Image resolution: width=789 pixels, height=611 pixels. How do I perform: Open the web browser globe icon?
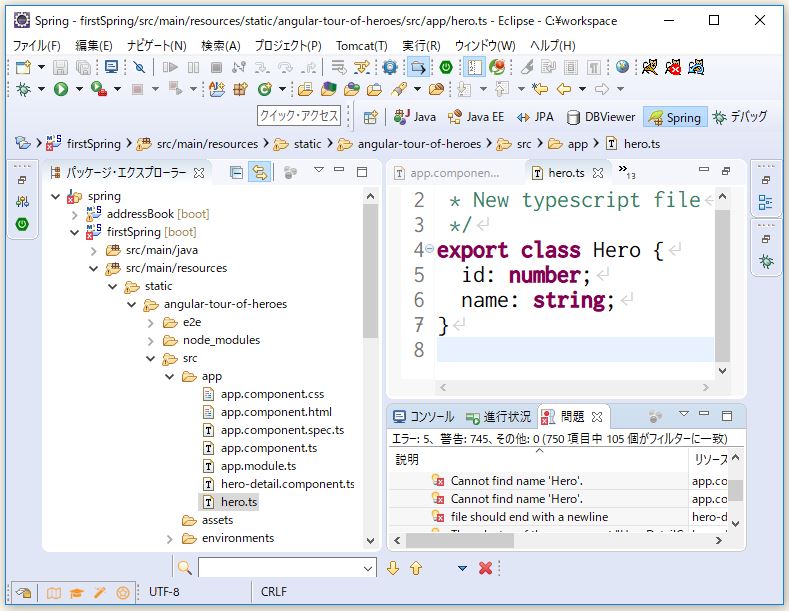[x=622, y=67]
